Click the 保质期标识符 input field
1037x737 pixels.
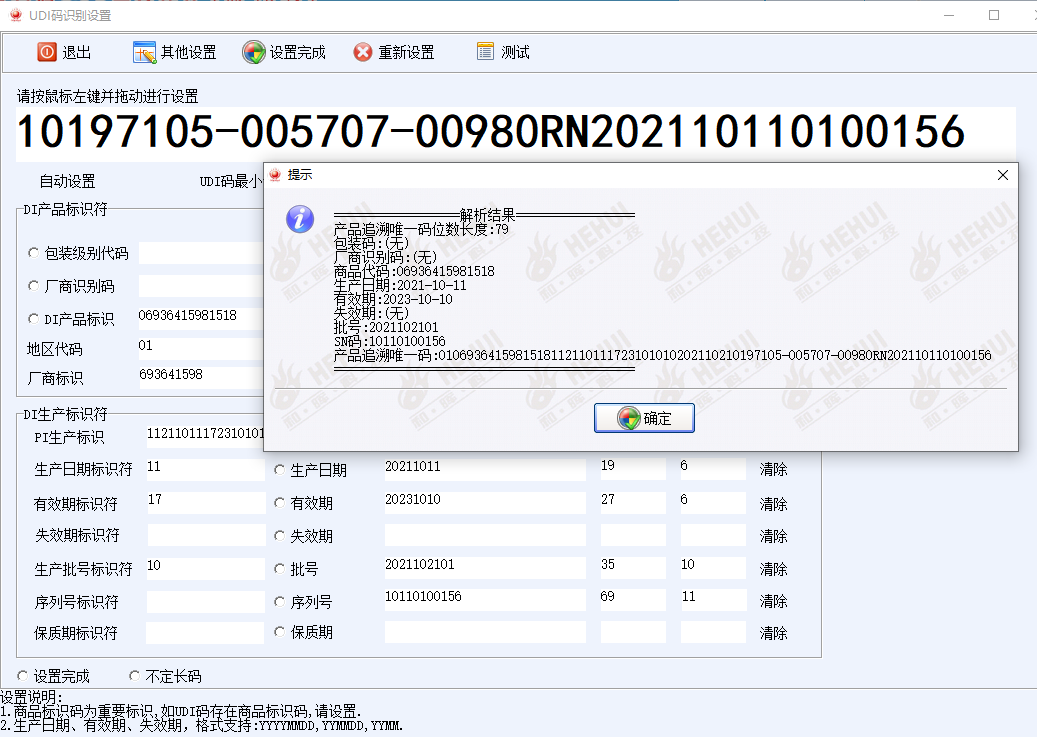click(205, 633)
